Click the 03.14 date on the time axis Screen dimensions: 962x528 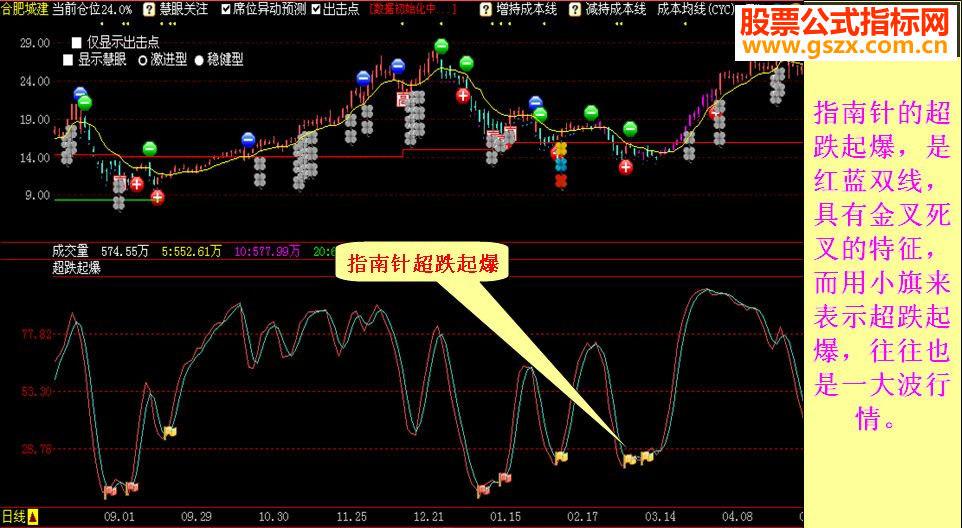[661, 517]
